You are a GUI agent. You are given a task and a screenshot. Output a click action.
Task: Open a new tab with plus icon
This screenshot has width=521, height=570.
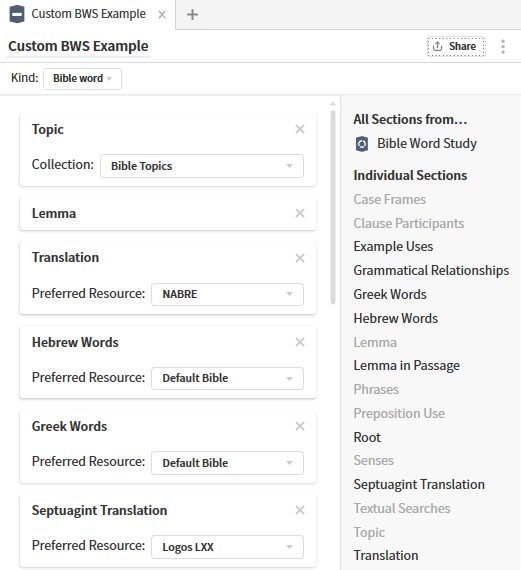tap(192, 15)
